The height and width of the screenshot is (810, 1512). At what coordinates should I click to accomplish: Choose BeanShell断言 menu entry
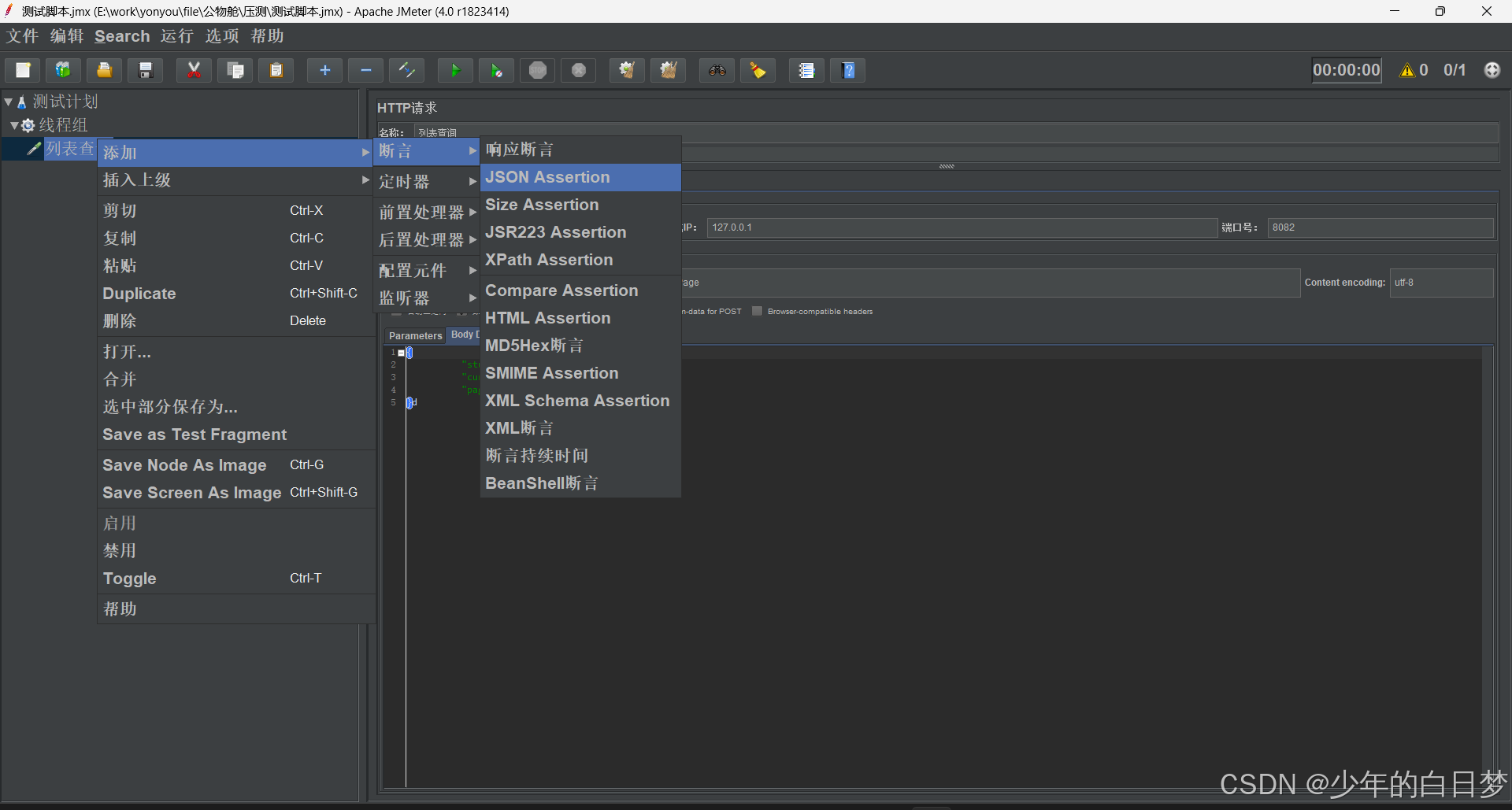[580, 483]
